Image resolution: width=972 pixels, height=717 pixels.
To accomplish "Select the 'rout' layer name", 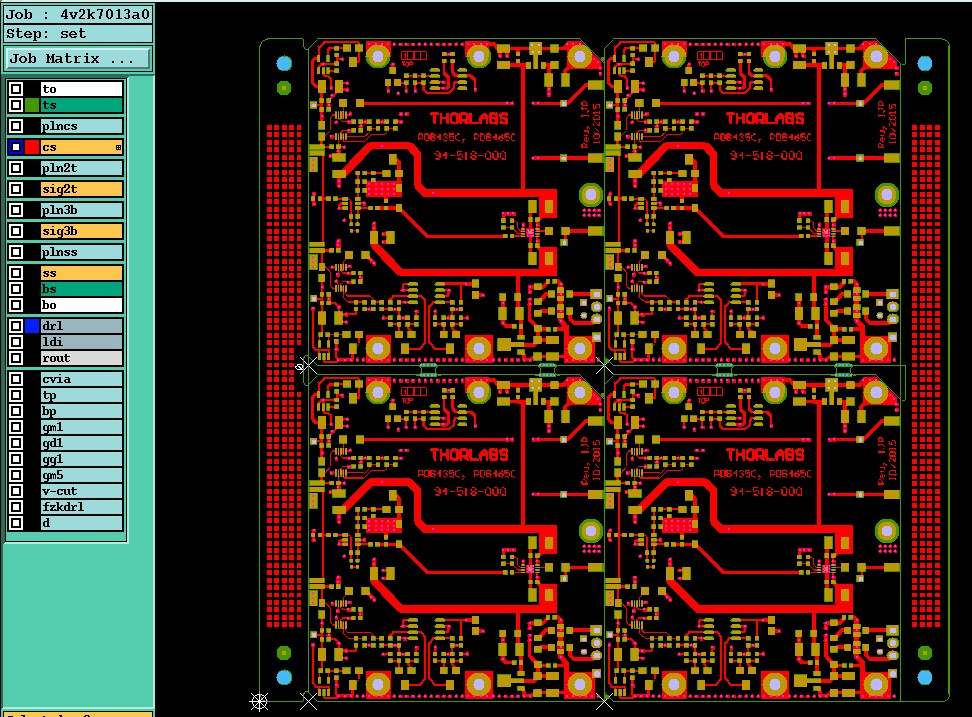I will point(81,358).
